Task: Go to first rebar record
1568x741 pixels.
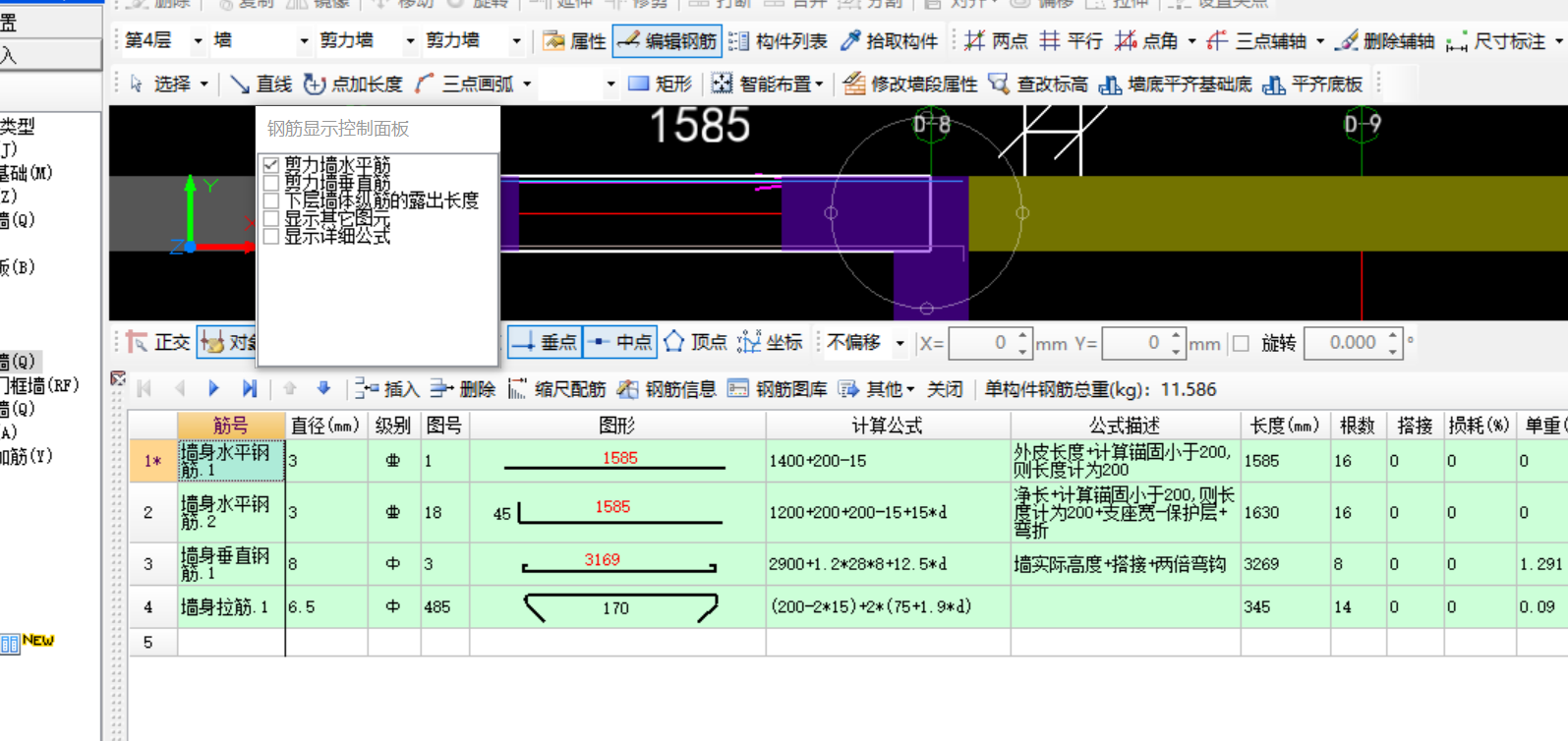Action: pyautogui.click(x=144, y=389)
